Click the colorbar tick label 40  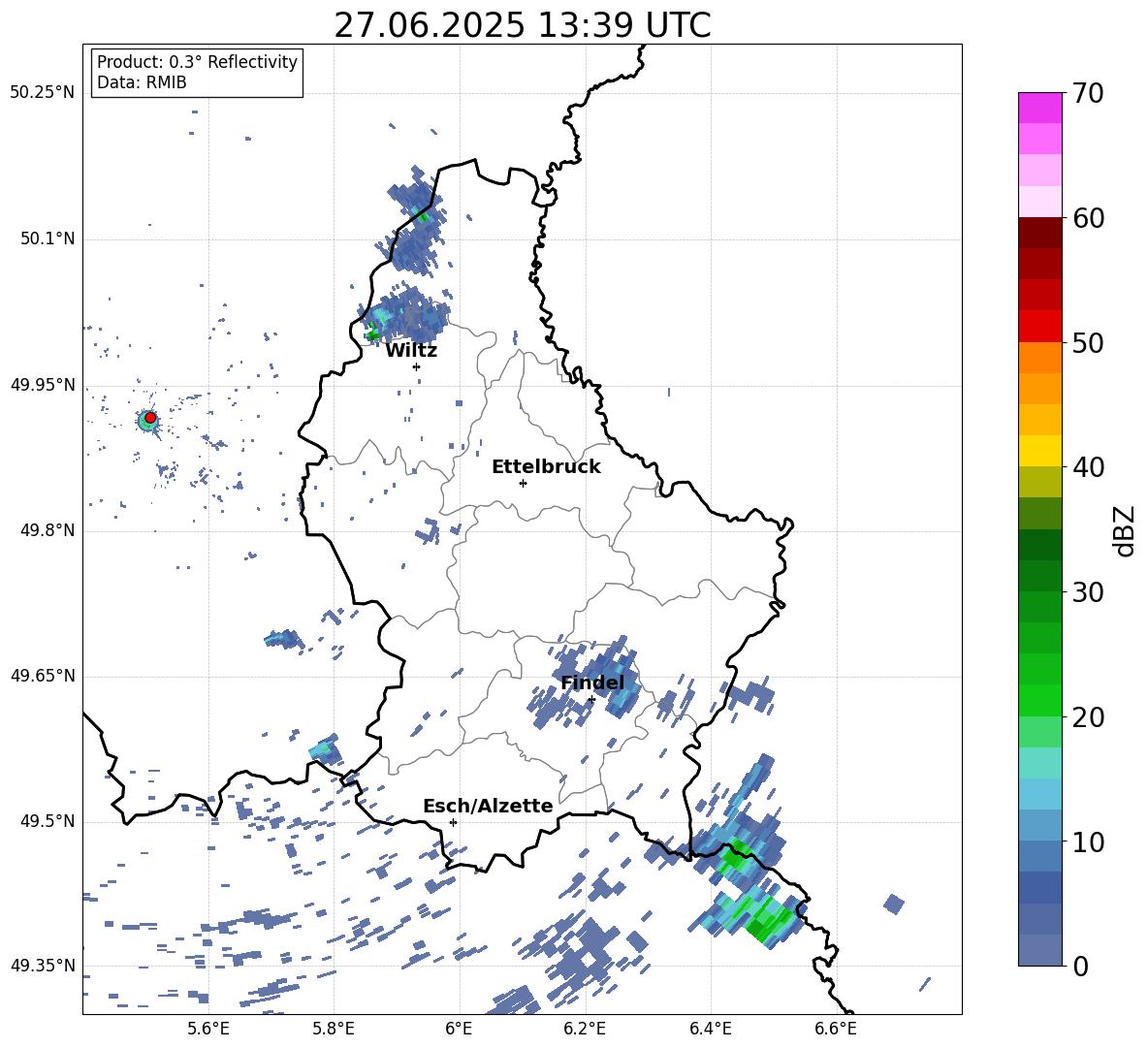point(1088,467)
